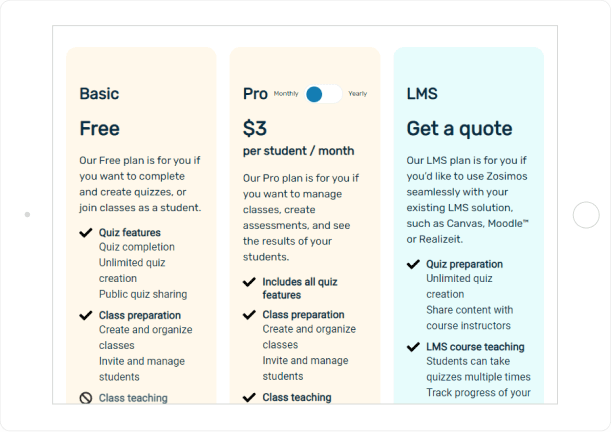Screen dimensions: 611x432
Task: Click the Free price in Basic plan
Action: tap(100, 129)
